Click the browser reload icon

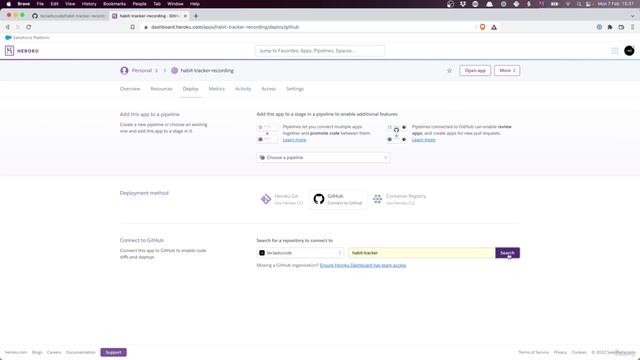click(x=29, y=27)
